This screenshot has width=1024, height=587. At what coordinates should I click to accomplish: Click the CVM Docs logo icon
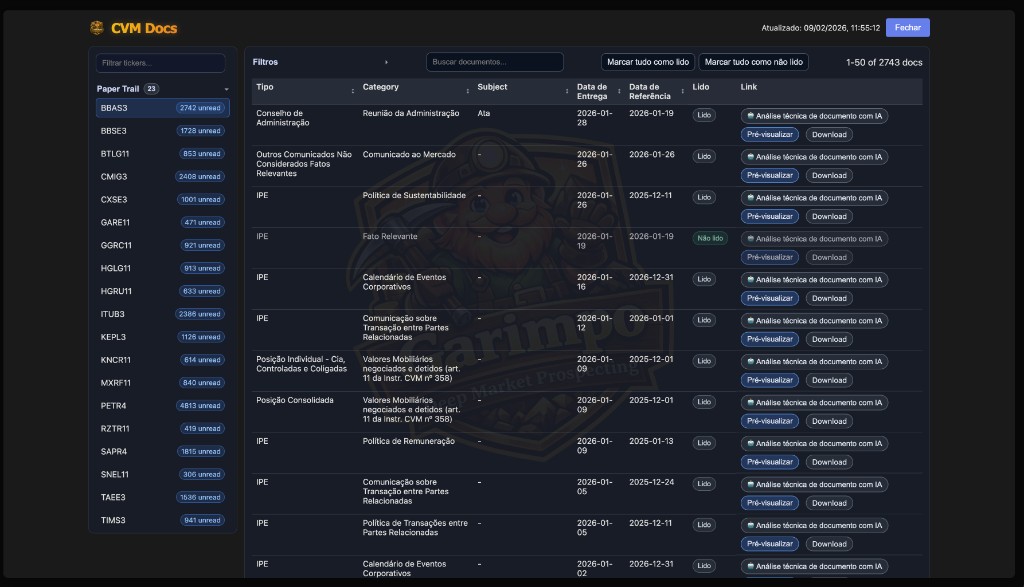pyautogui.click(x=97, y=28)
